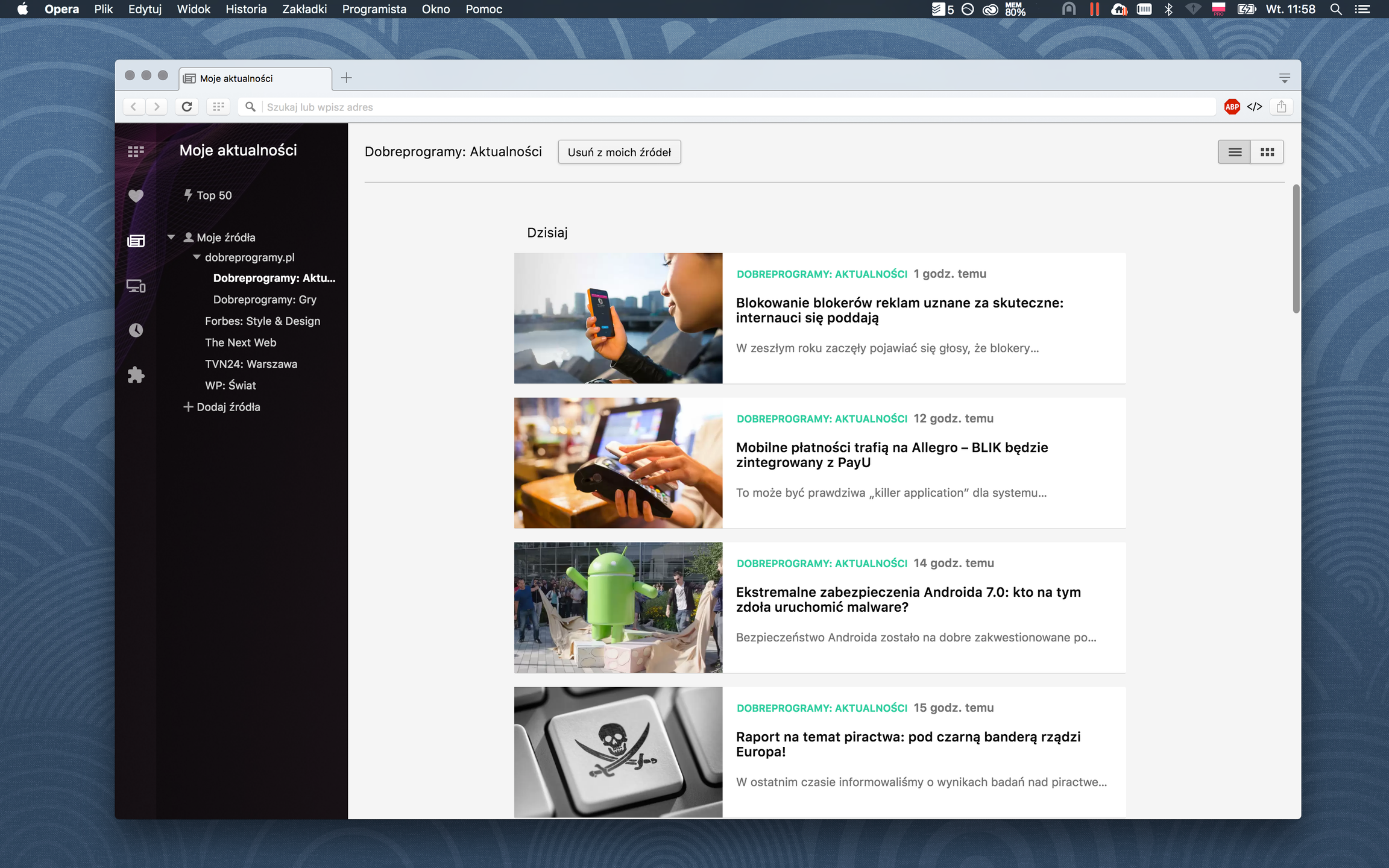Open the developer code brackets extension icon
Viewport: 1389px width, 868px height.
coord(1255,107)
